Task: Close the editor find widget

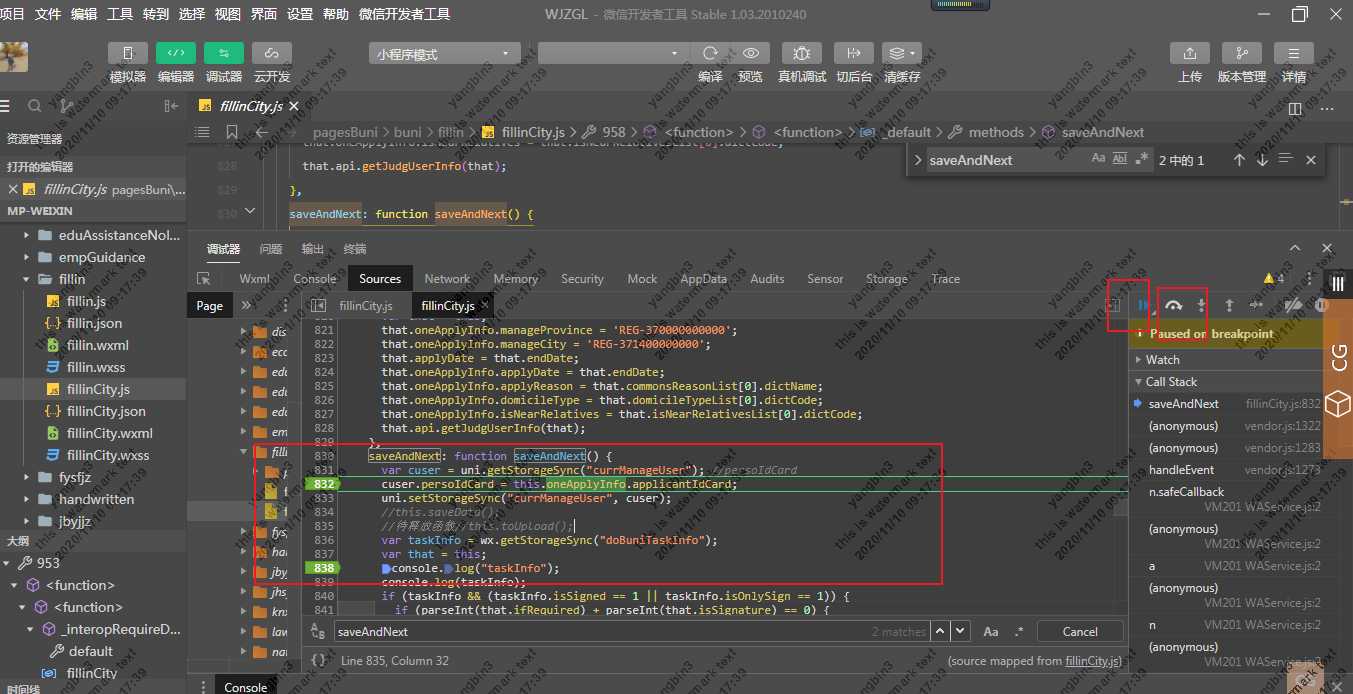Action: coord(1311,159)
